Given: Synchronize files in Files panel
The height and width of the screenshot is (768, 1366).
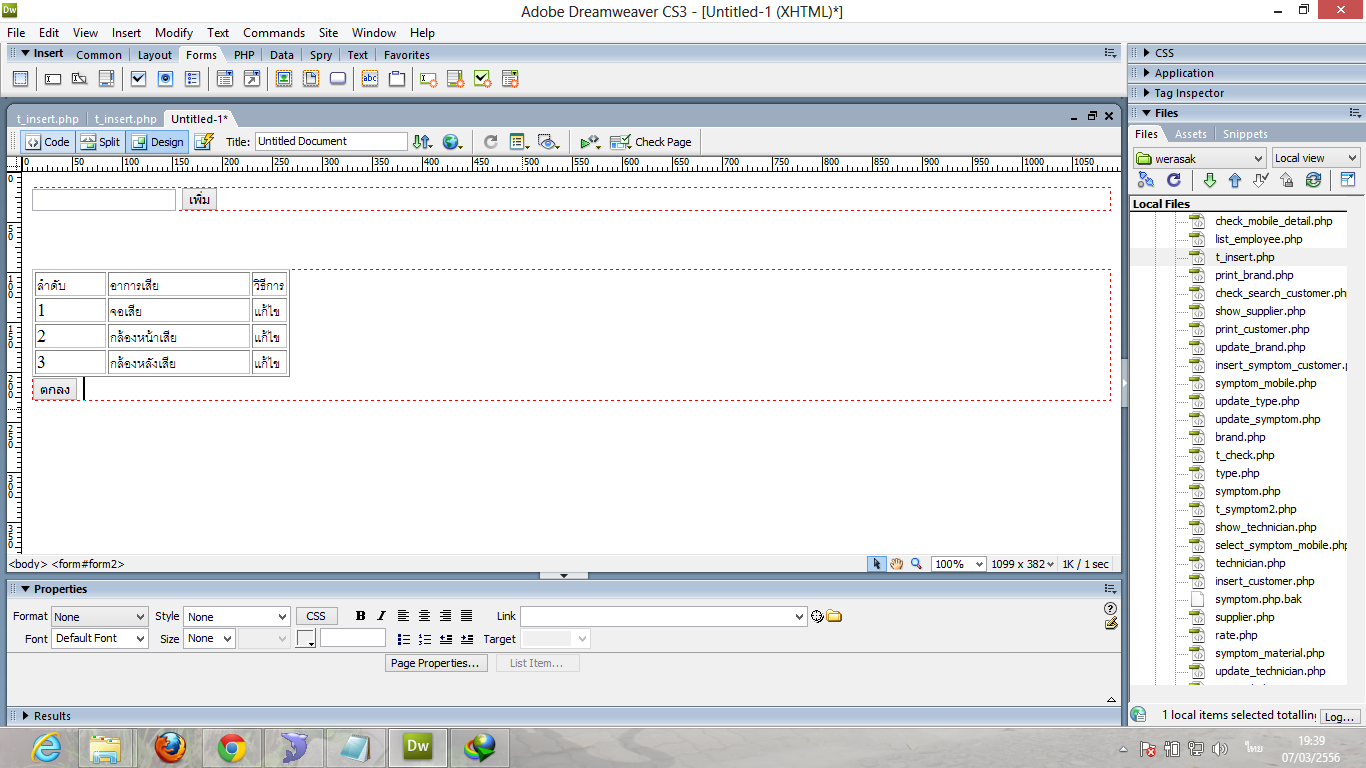Looking at the screenshot, I should pyautogui.click(x=1313, y=180).
